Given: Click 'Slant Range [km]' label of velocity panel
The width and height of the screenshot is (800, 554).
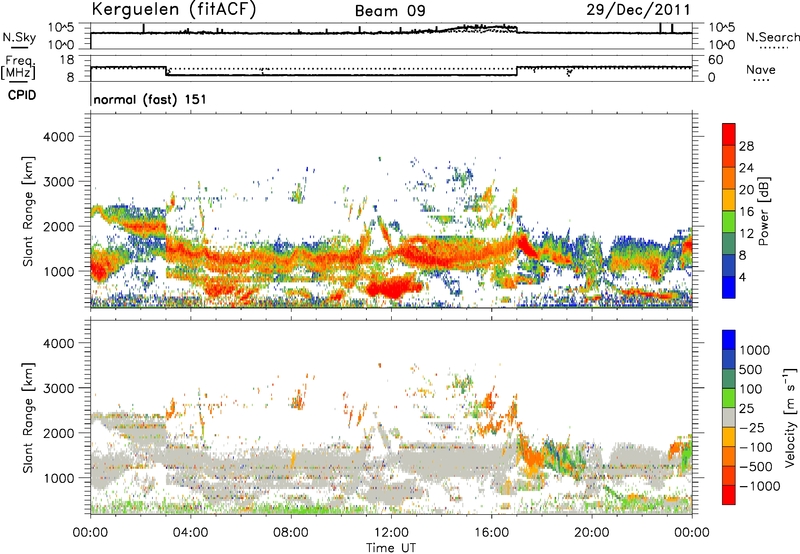Looking at the screenshot, I should coord(28,417).
